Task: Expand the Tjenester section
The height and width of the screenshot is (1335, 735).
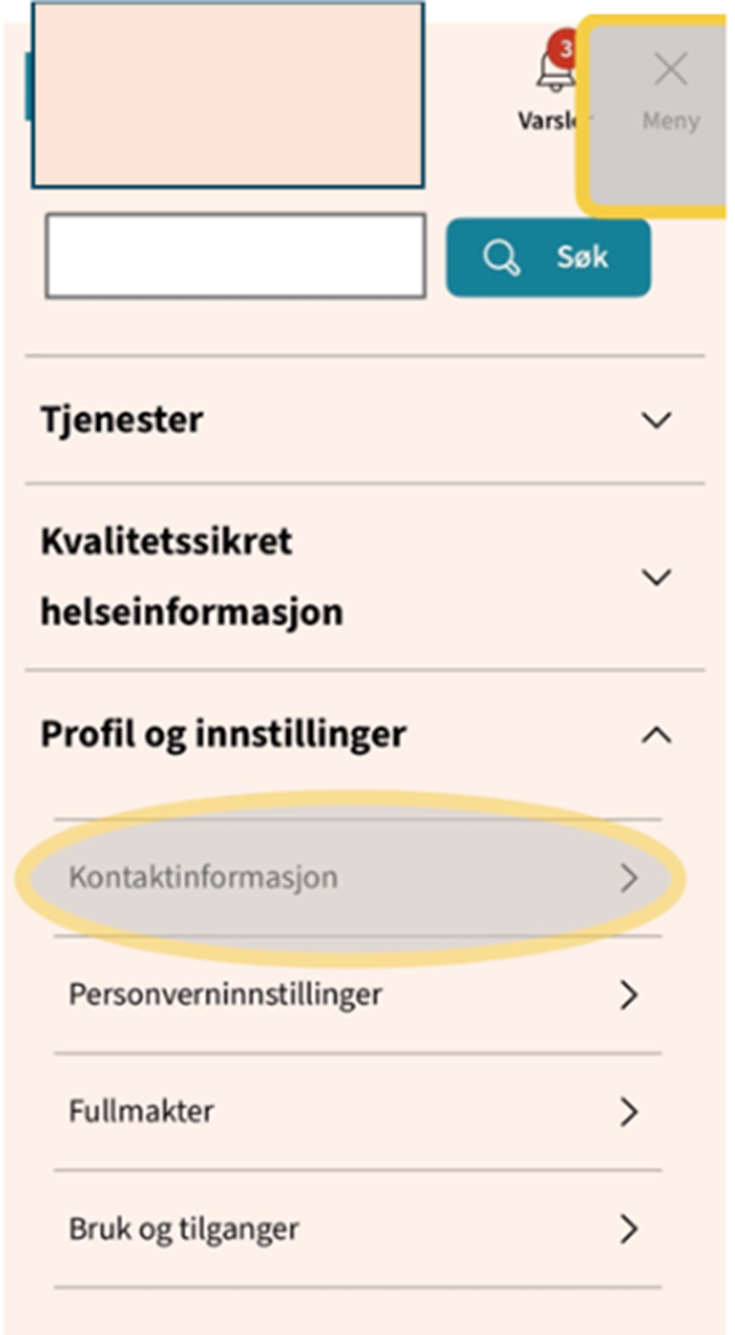Action: (x=121, y=420)
